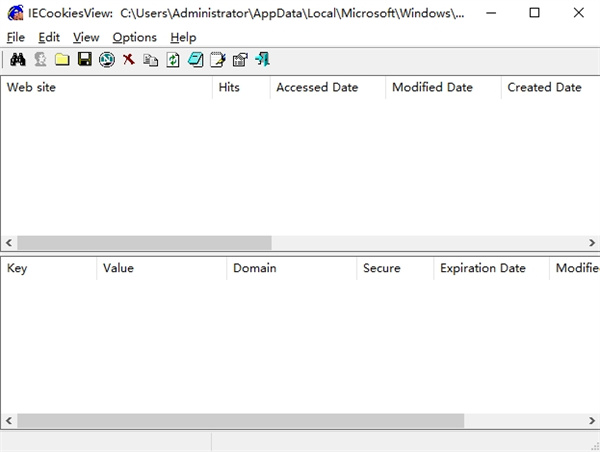Open cookies folder with the yellow folder icon
The height and width of the screenshot is (452, 600).
point(62,60)
